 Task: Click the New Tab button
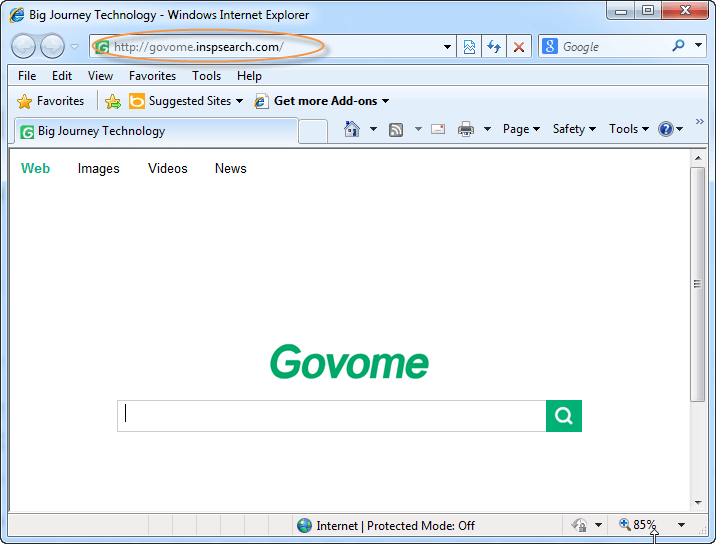click(x=313, y=132)
